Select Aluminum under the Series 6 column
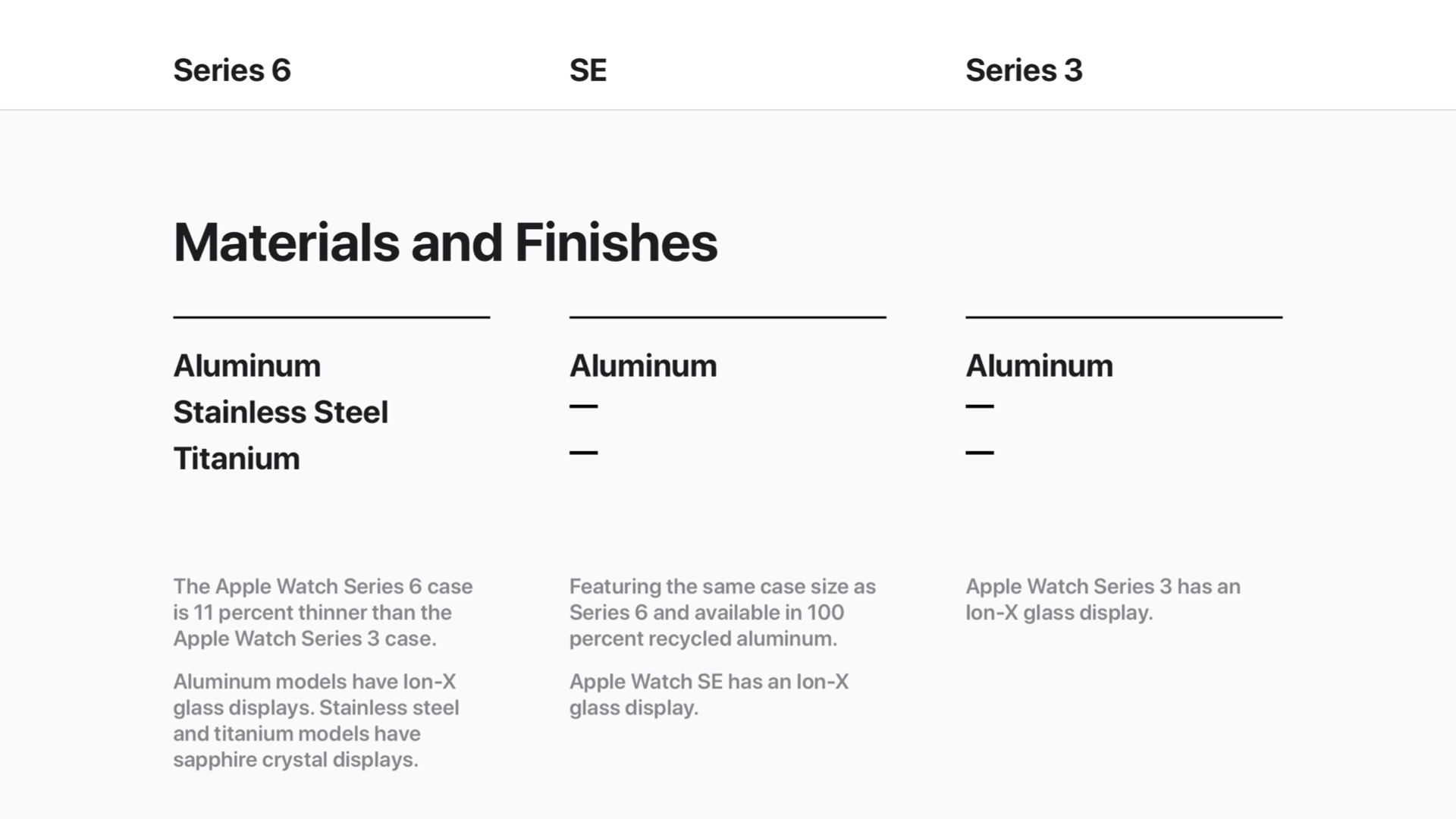1456x819 pixels. pos(246,366)
